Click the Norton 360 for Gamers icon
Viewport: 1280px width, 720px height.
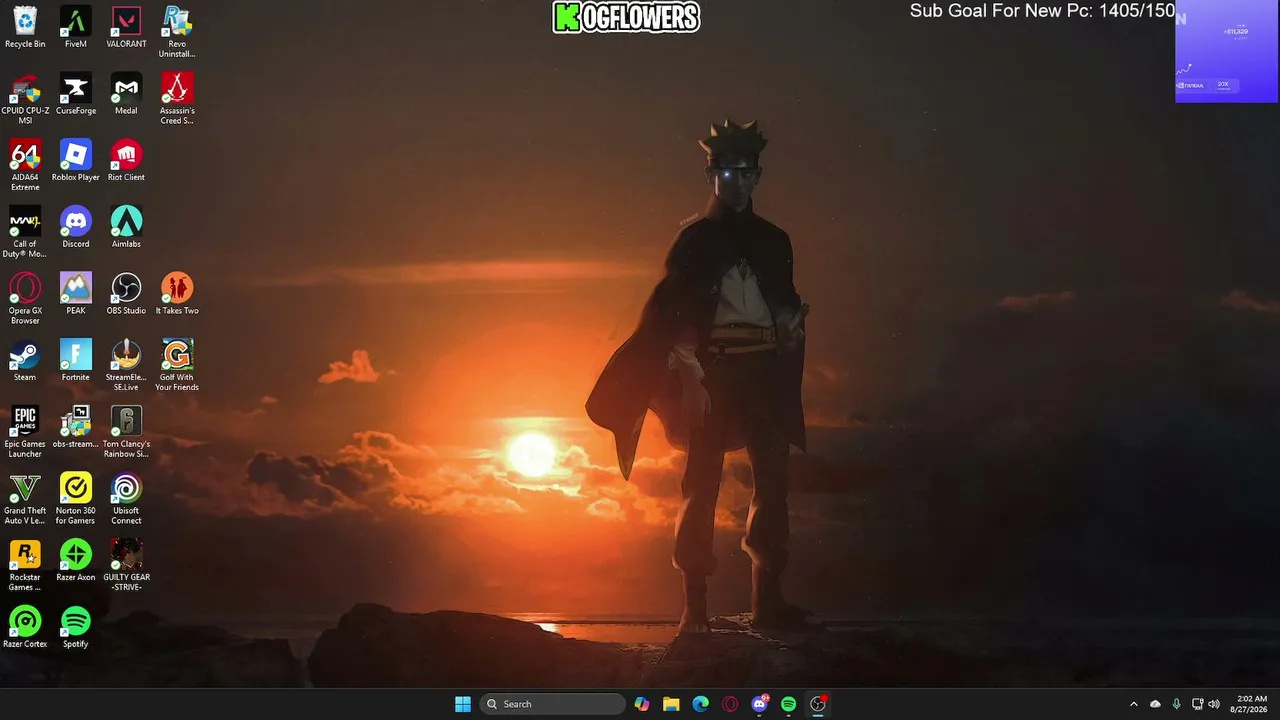pos(76,499)
